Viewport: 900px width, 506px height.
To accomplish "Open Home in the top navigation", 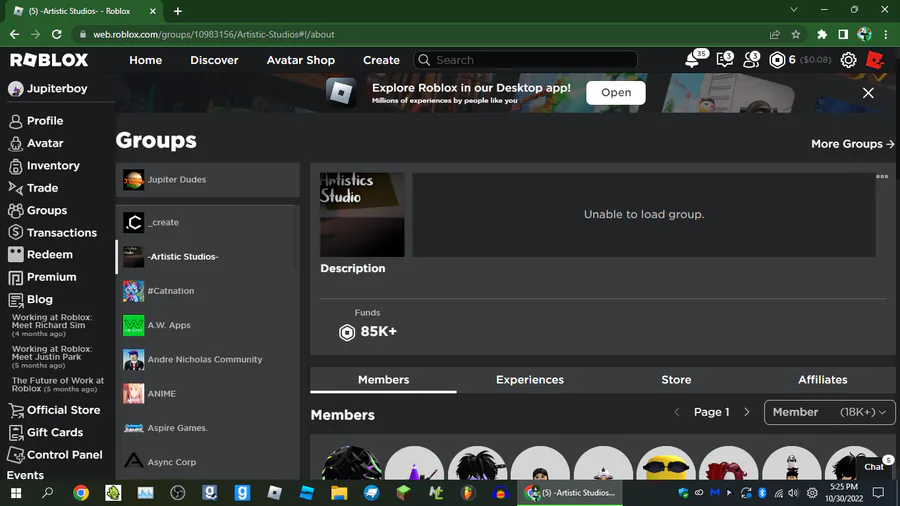I will pyautogui.click(x=145, y=60).
